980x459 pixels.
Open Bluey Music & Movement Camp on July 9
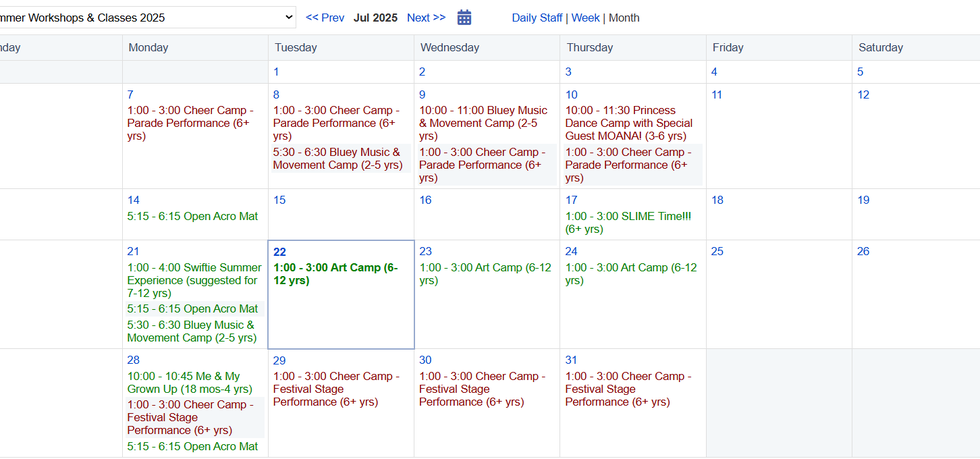tap(483, 117)
